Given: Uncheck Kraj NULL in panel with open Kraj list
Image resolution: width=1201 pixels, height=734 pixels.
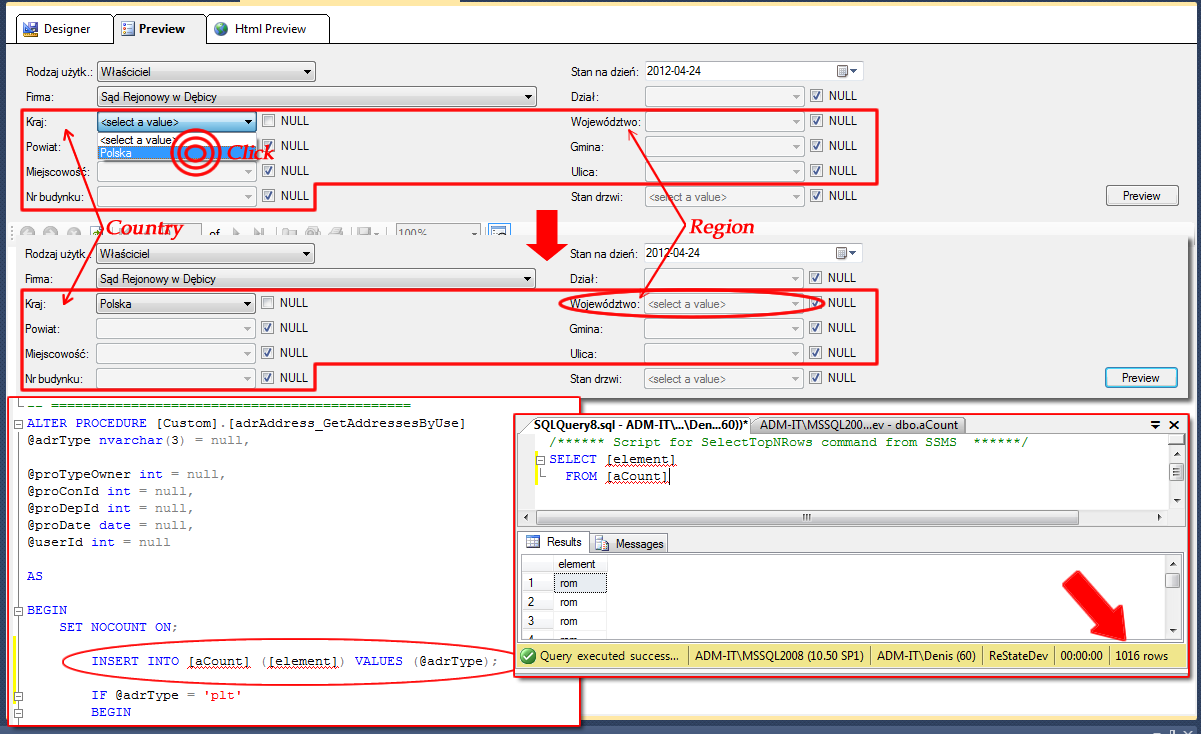Looking at the screenshot, I should [x=268, y=121].
